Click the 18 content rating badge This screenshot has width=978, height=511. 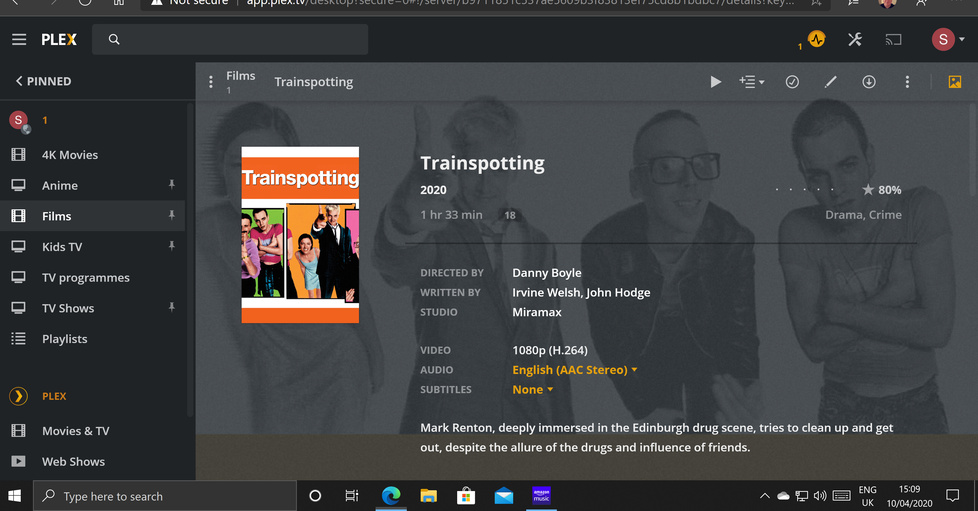(x=510, y=215)
